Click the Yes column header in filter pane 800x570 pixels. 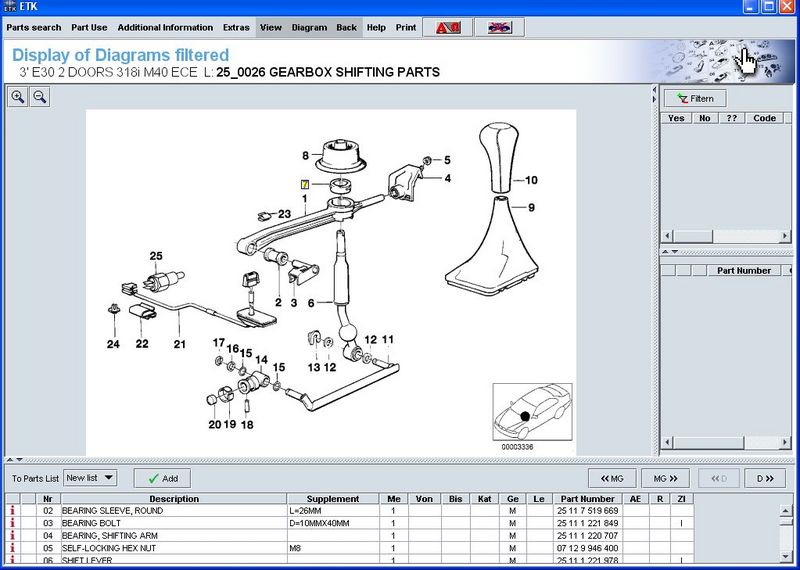(676, 118)
